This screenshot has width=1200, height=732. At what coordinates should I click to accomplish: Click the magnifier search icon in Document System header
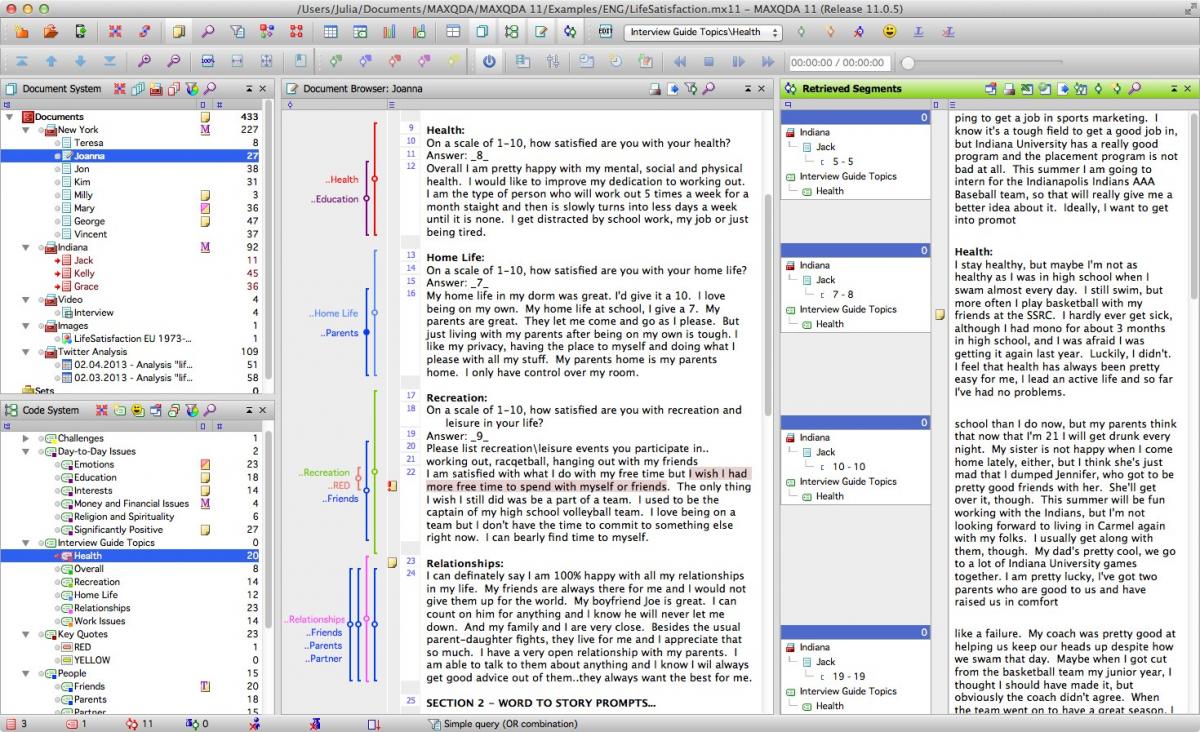[x=210, y=88]
